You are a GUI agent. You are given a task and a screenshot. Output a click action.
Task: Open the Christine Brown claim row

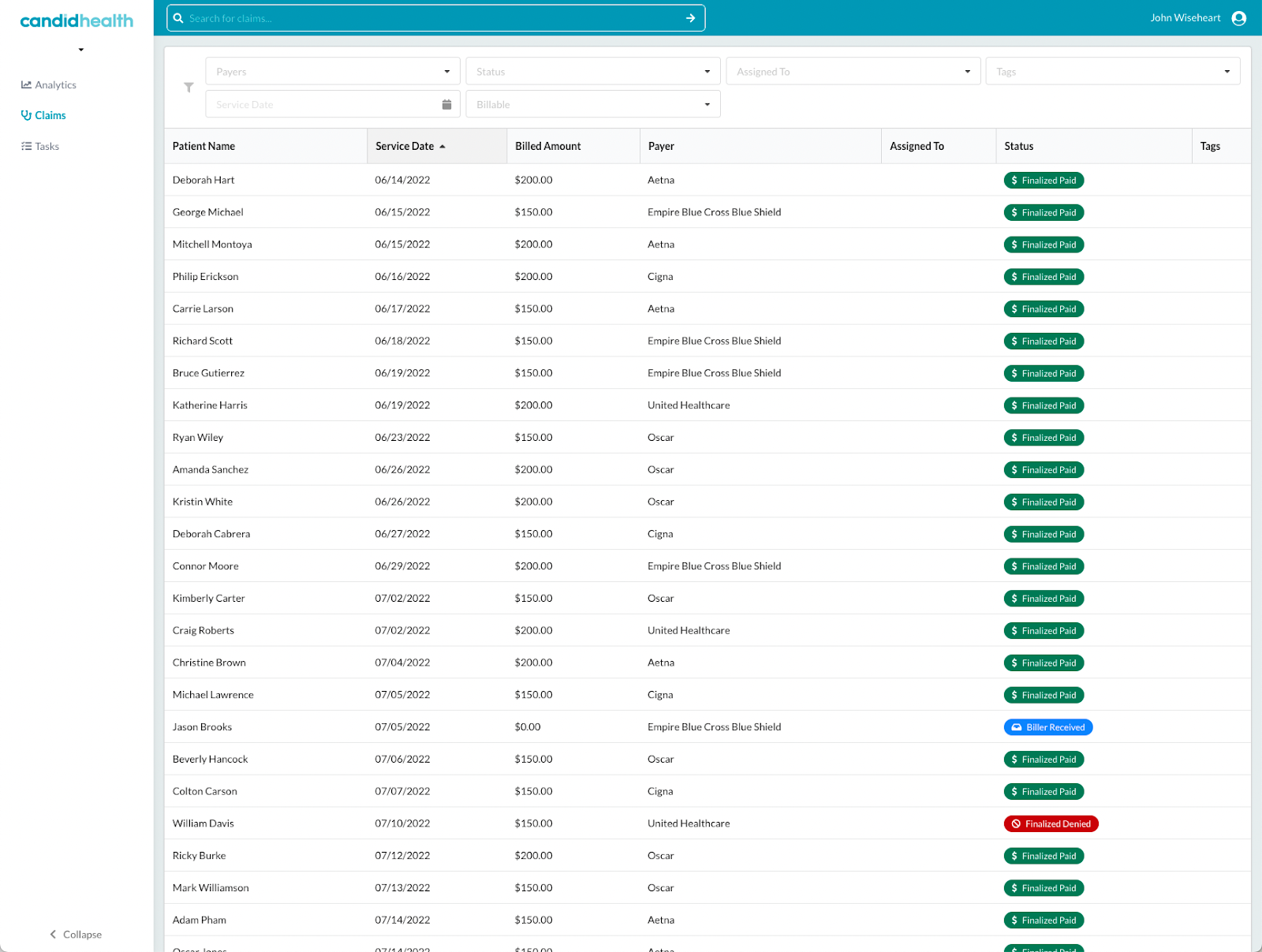(708, 663)
